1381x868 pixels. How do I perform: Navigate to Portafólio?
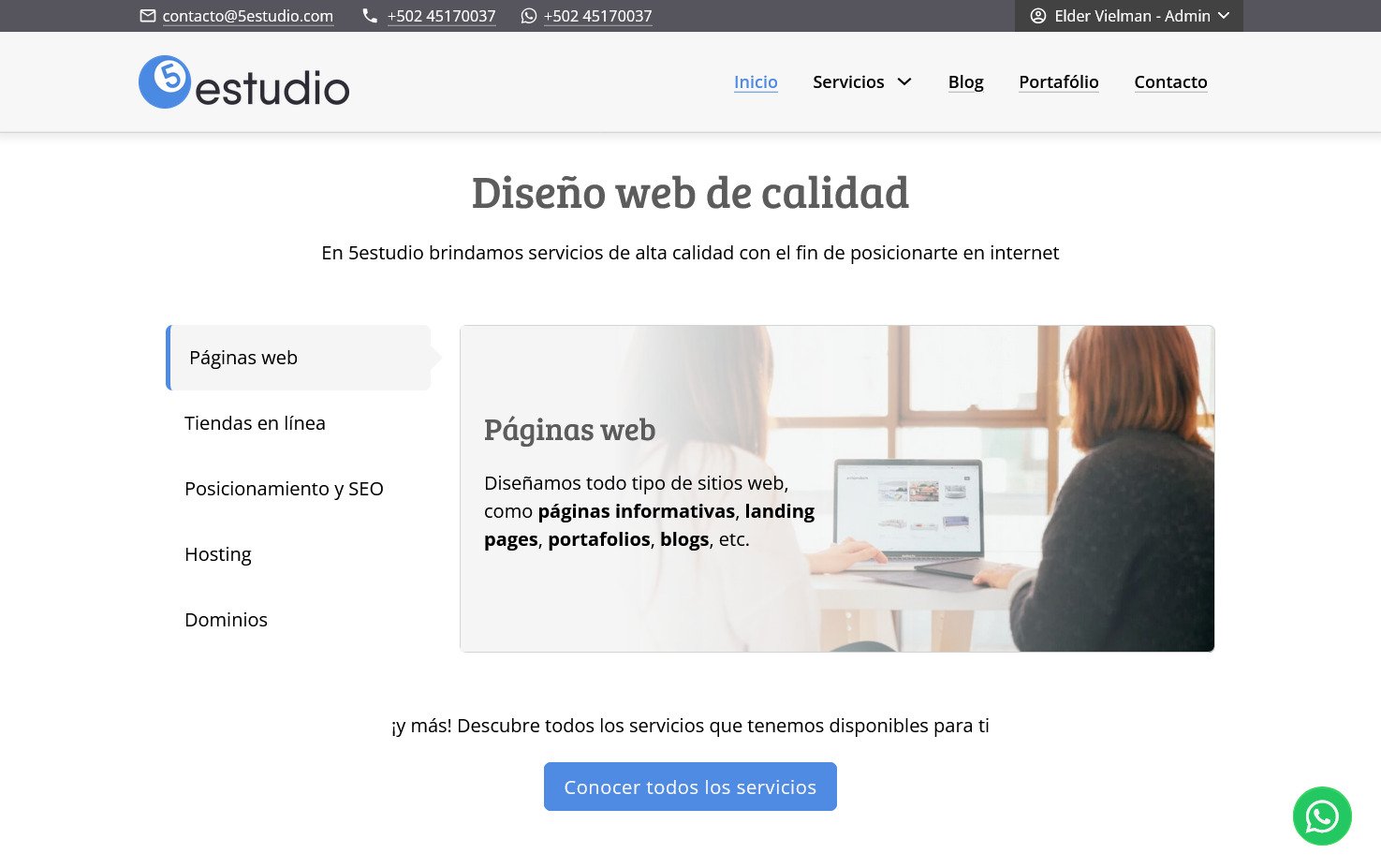click(x=1058, y=82)
